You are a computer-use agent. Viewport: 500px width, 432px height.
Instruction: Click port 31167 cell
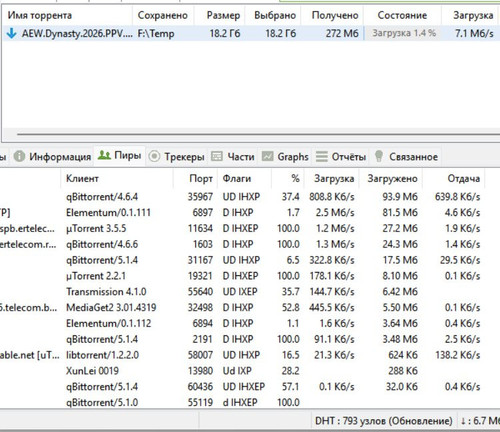(200, 260)
